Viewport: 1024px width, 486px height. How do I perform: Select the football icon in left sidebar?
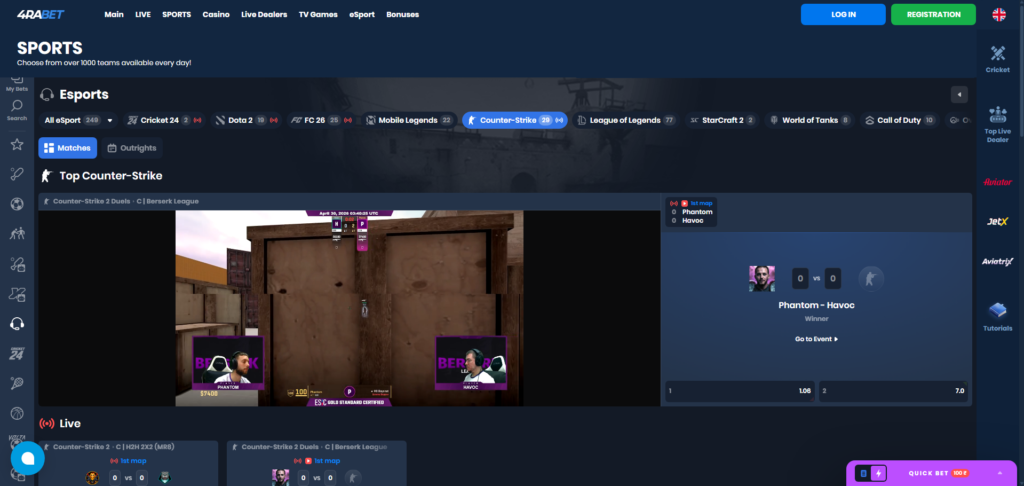[17, 204]
